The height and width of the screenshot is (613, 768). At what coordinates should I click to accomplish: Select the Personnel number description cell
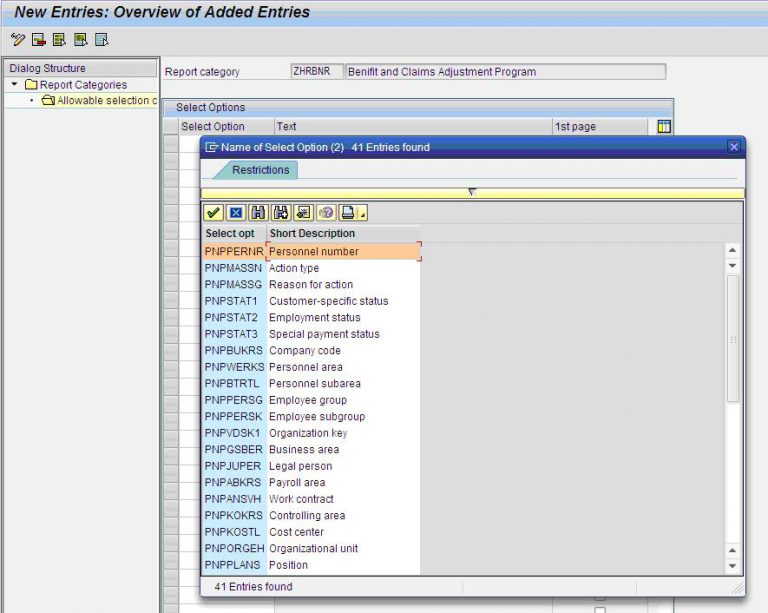(x=343, y=251)
